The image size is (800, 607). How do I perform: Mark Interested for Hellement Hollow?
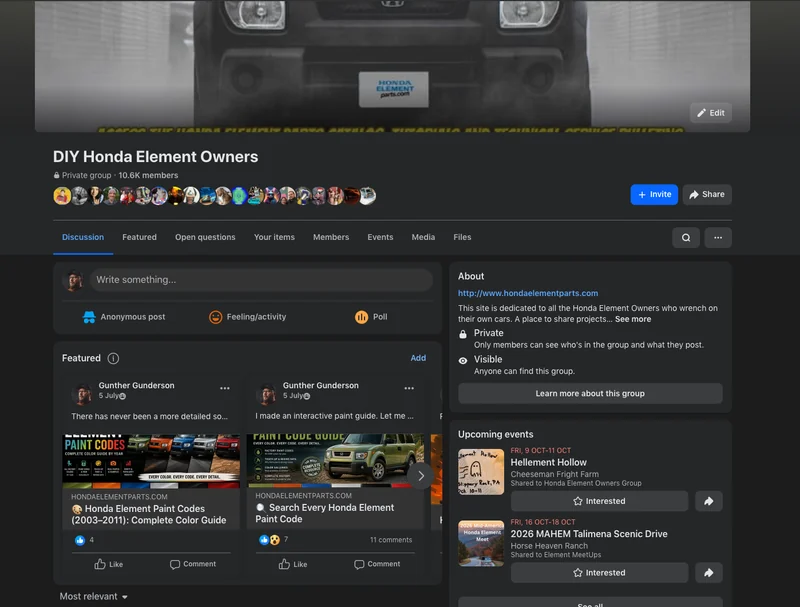point(599,501)
